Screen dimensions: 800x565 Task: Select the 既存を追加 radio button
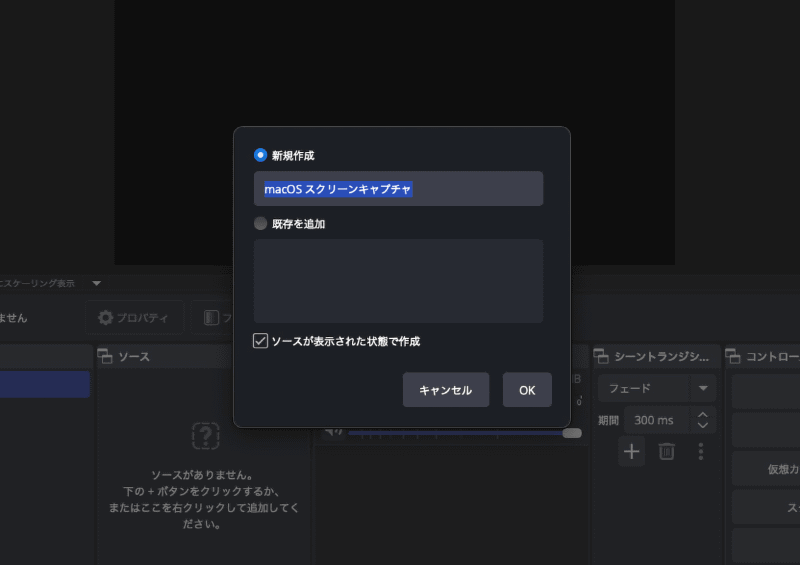point(260,224)
